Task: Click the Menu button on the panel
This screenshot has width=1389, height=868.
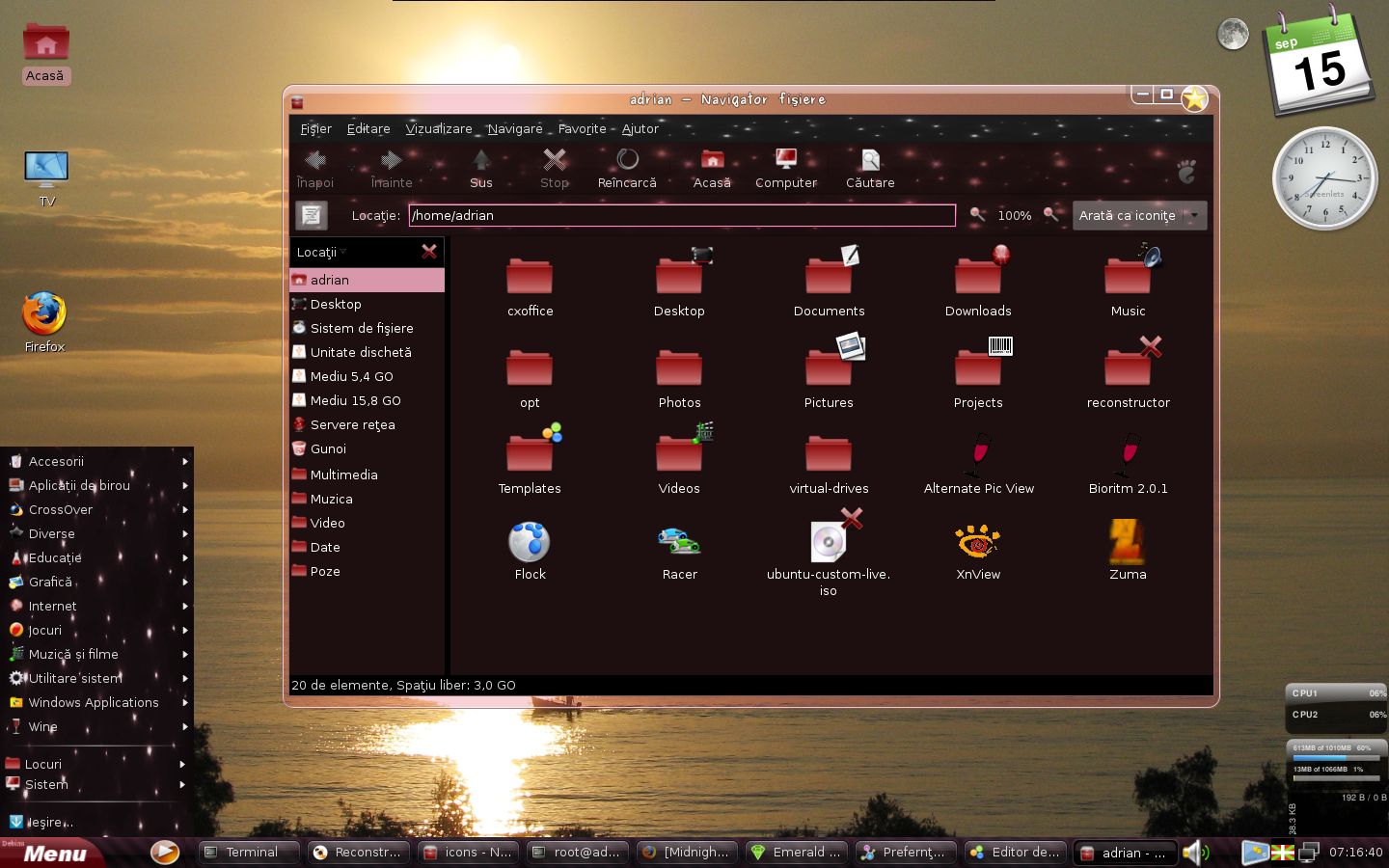Action: point(53,853)
